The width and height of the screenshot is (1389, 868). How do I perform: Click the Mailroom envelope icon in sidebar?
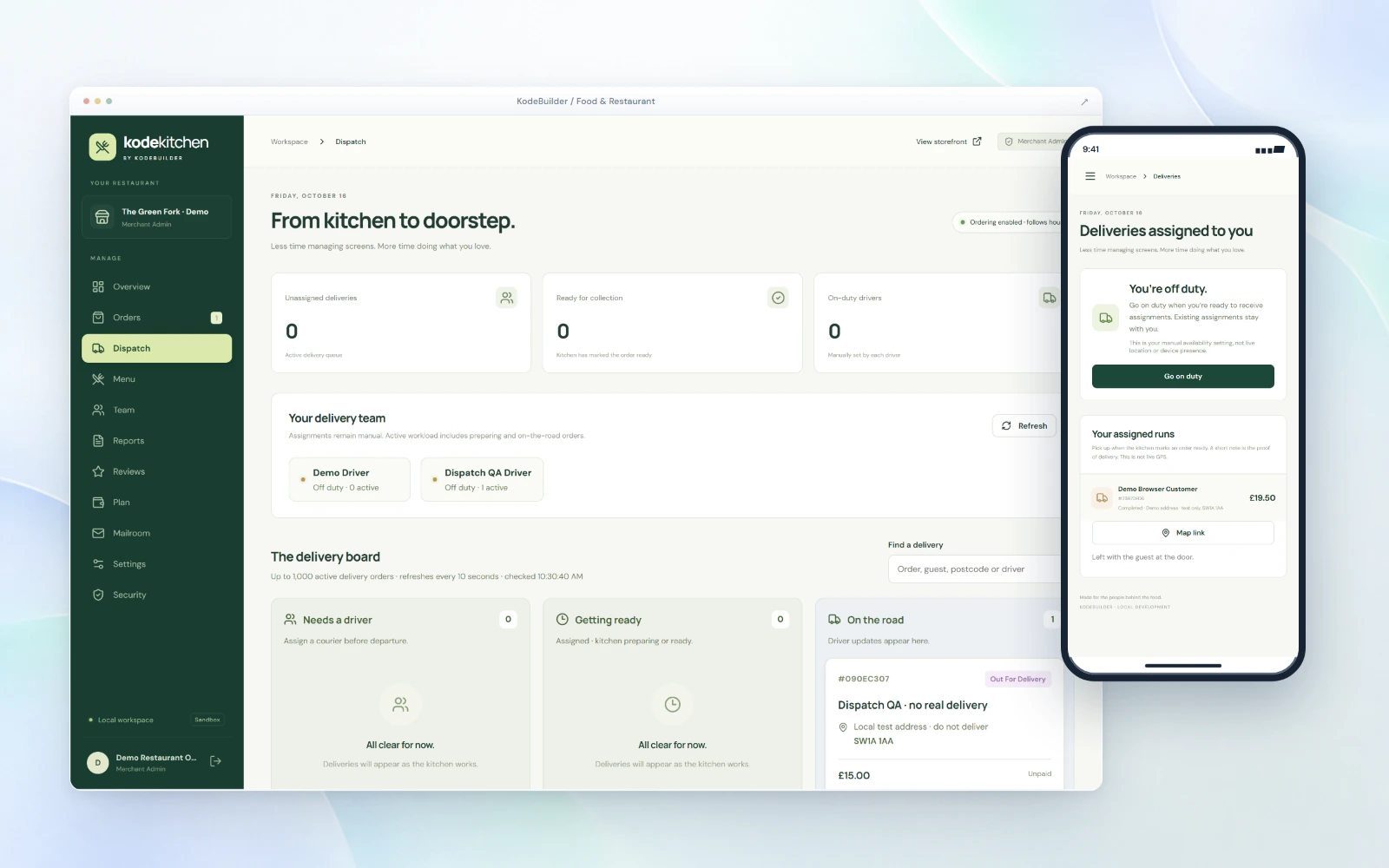(x=98, y=533)
